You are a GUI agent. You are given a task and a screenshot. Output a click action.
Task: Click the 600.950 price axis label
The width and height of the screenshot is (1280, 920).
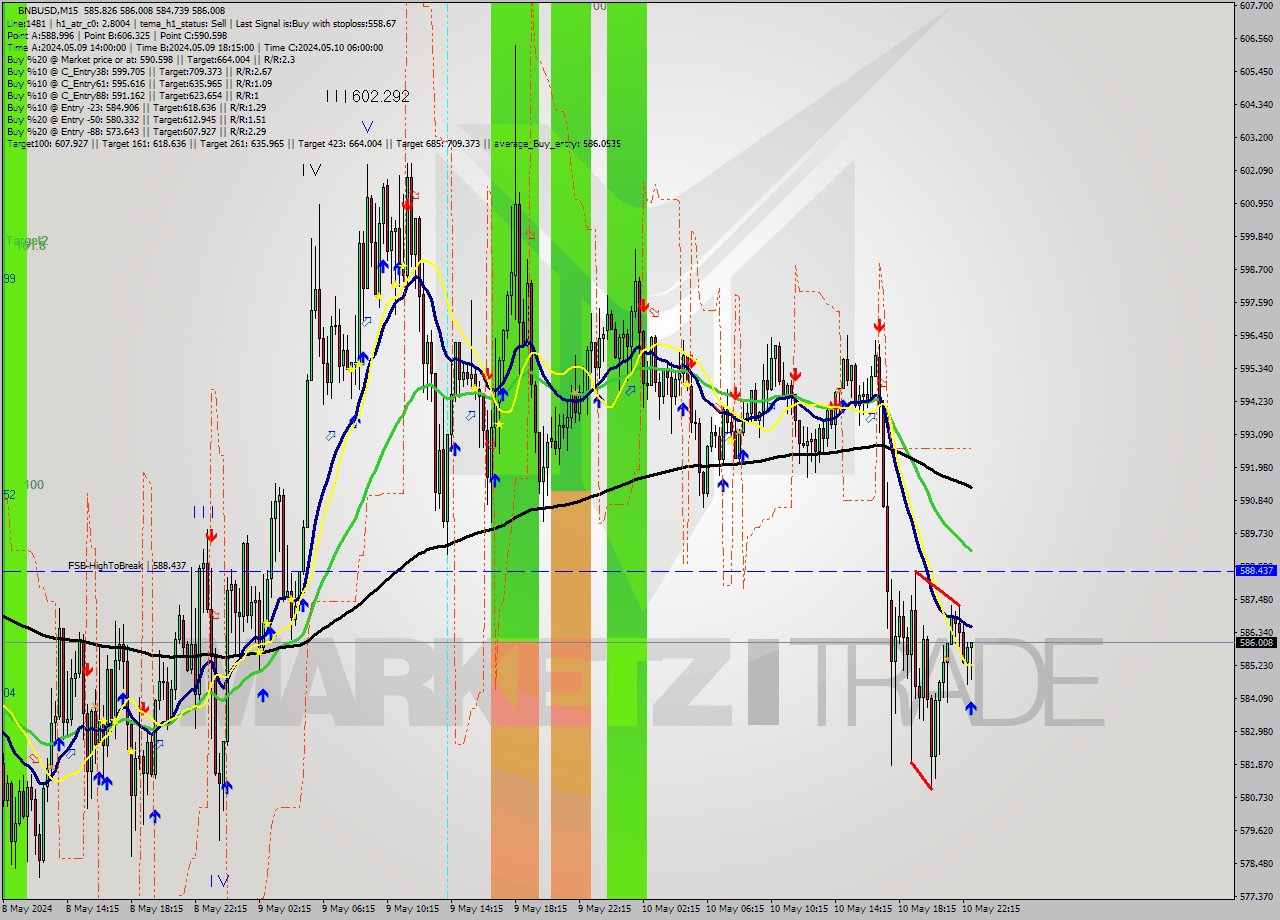pyautogui.click(x=1256, y=203)
